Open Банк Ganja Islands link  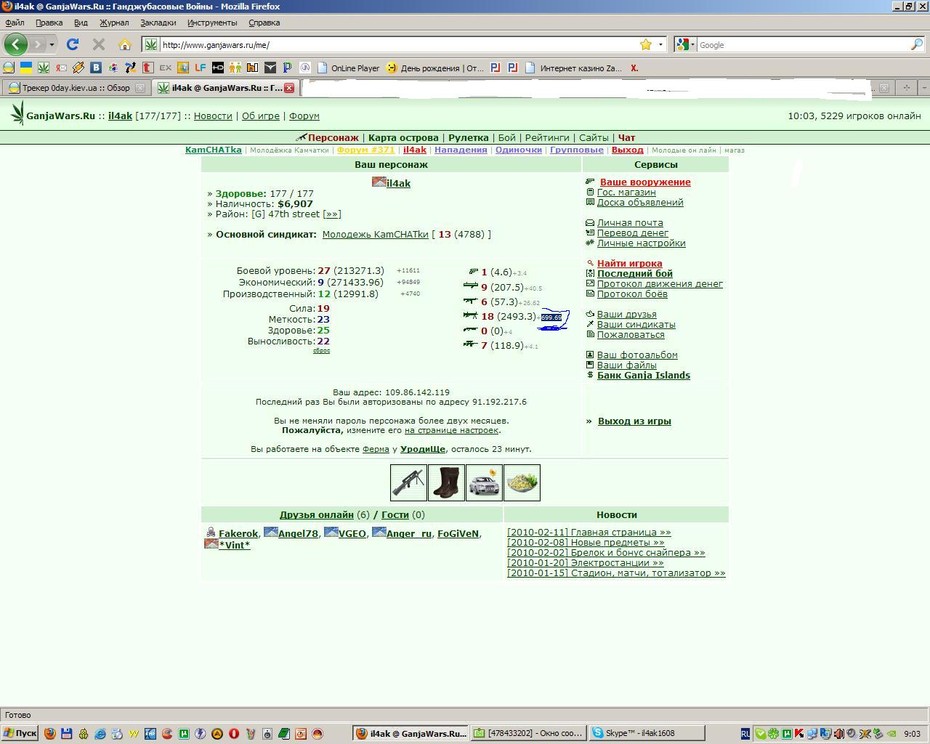coord(644,375)
